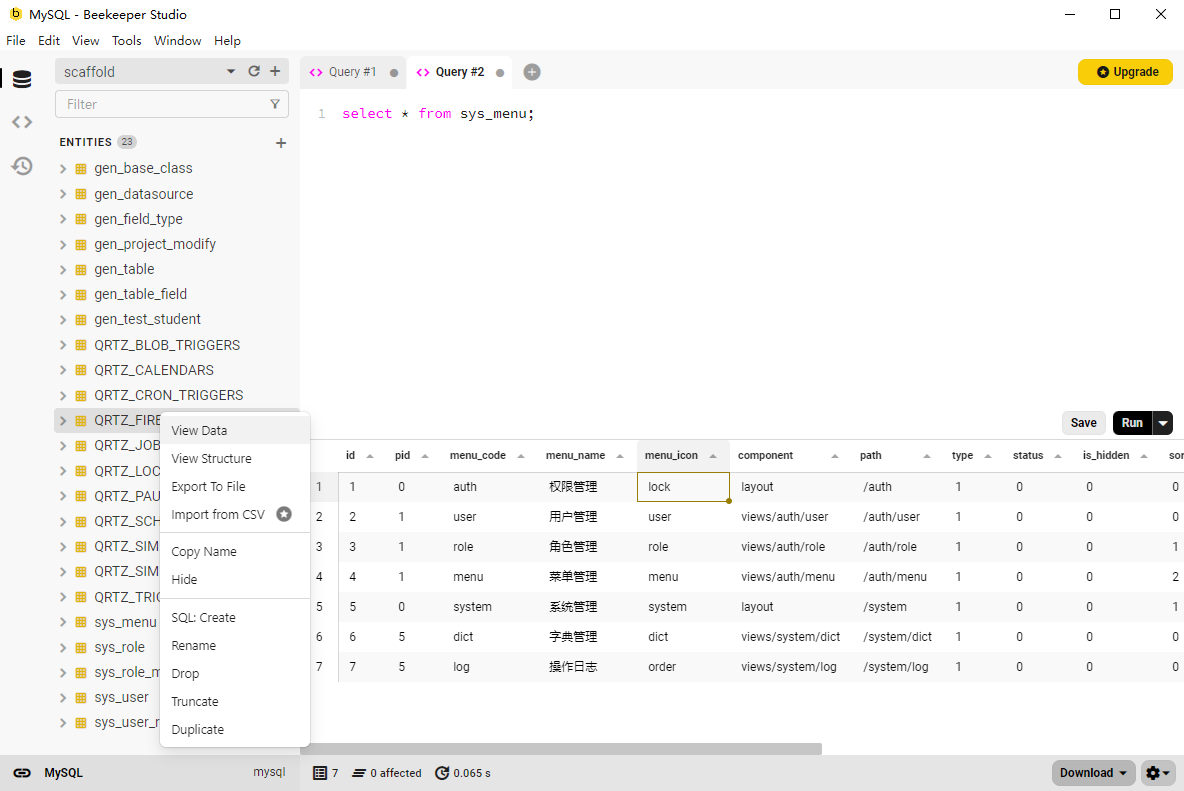Image resolution: width=1184 pixels, height=791 pixels.
Task: Open saved queries code icon in sidebar
Action: pos(22,122)
